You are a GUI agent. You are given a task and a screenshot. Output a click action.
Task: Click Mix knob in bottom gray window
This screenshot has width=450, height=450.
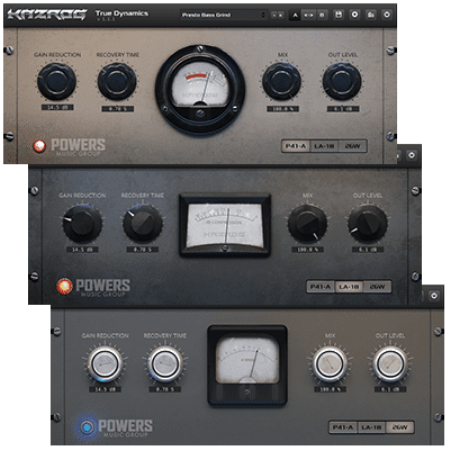pyautogui.click(x=330, y=364)
